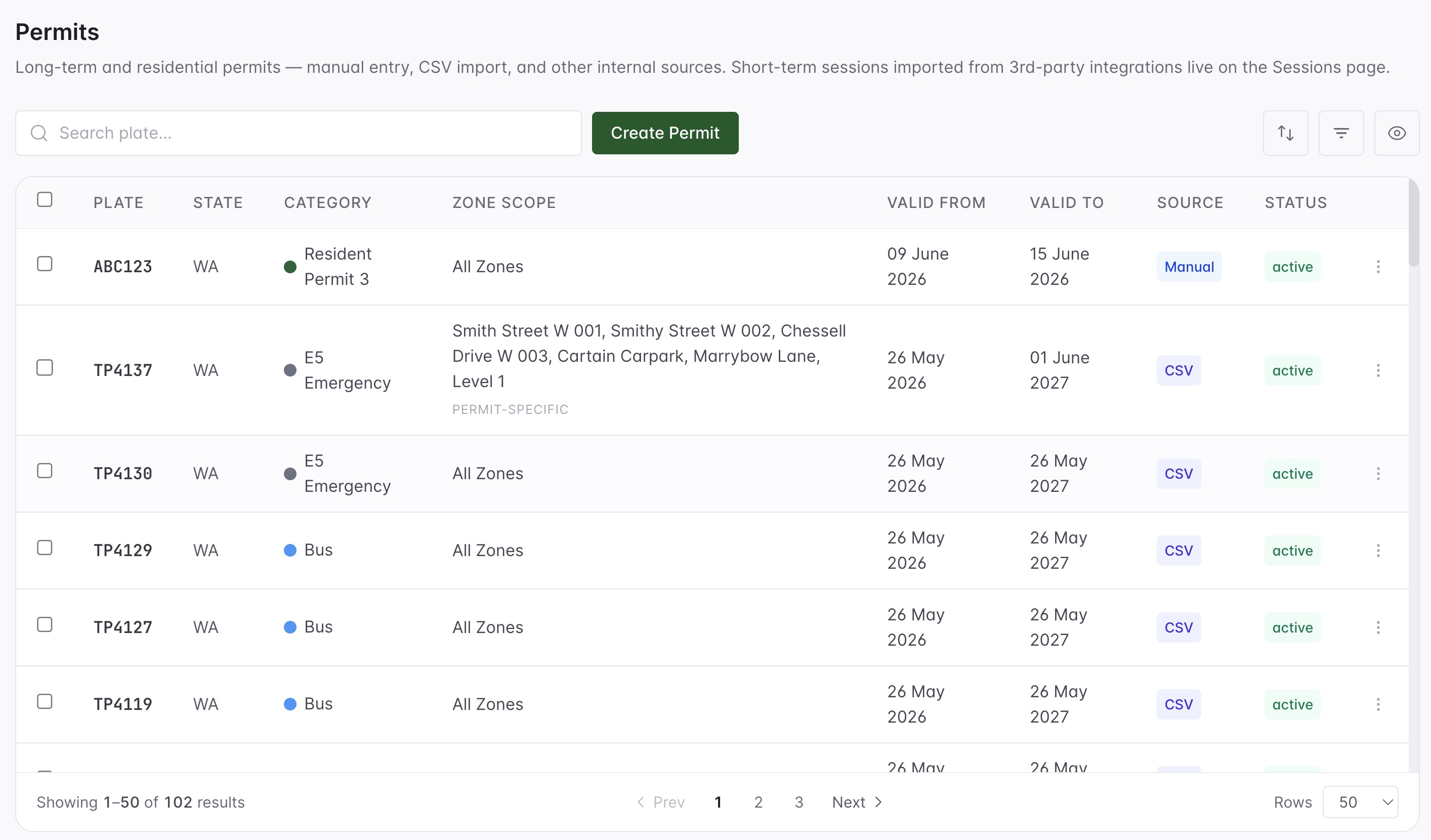This screenshot has height=840, width=1431.
Task: Click active status badge for TP4127
Action: coord(1292,627)
